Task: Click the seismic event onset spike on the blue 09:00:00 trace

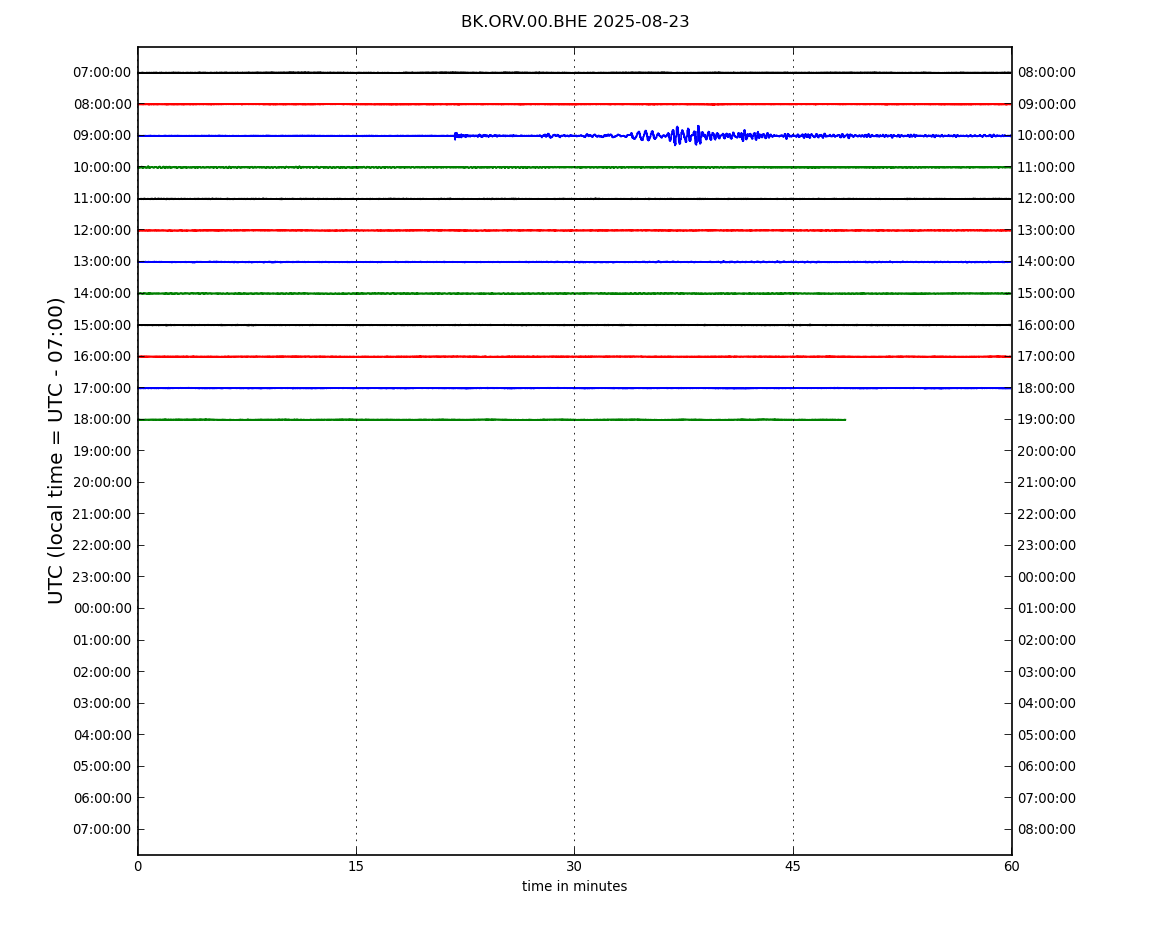Action: [x=455, y=136]
